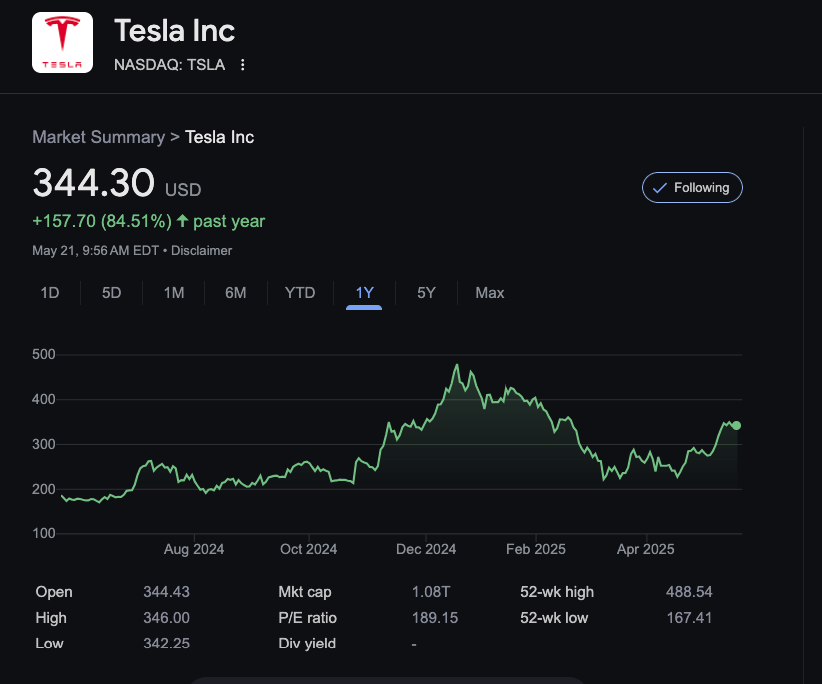This screenshot has width=822, height=684.
Task: Click the 52-wk high label
Action: [557, 592]
